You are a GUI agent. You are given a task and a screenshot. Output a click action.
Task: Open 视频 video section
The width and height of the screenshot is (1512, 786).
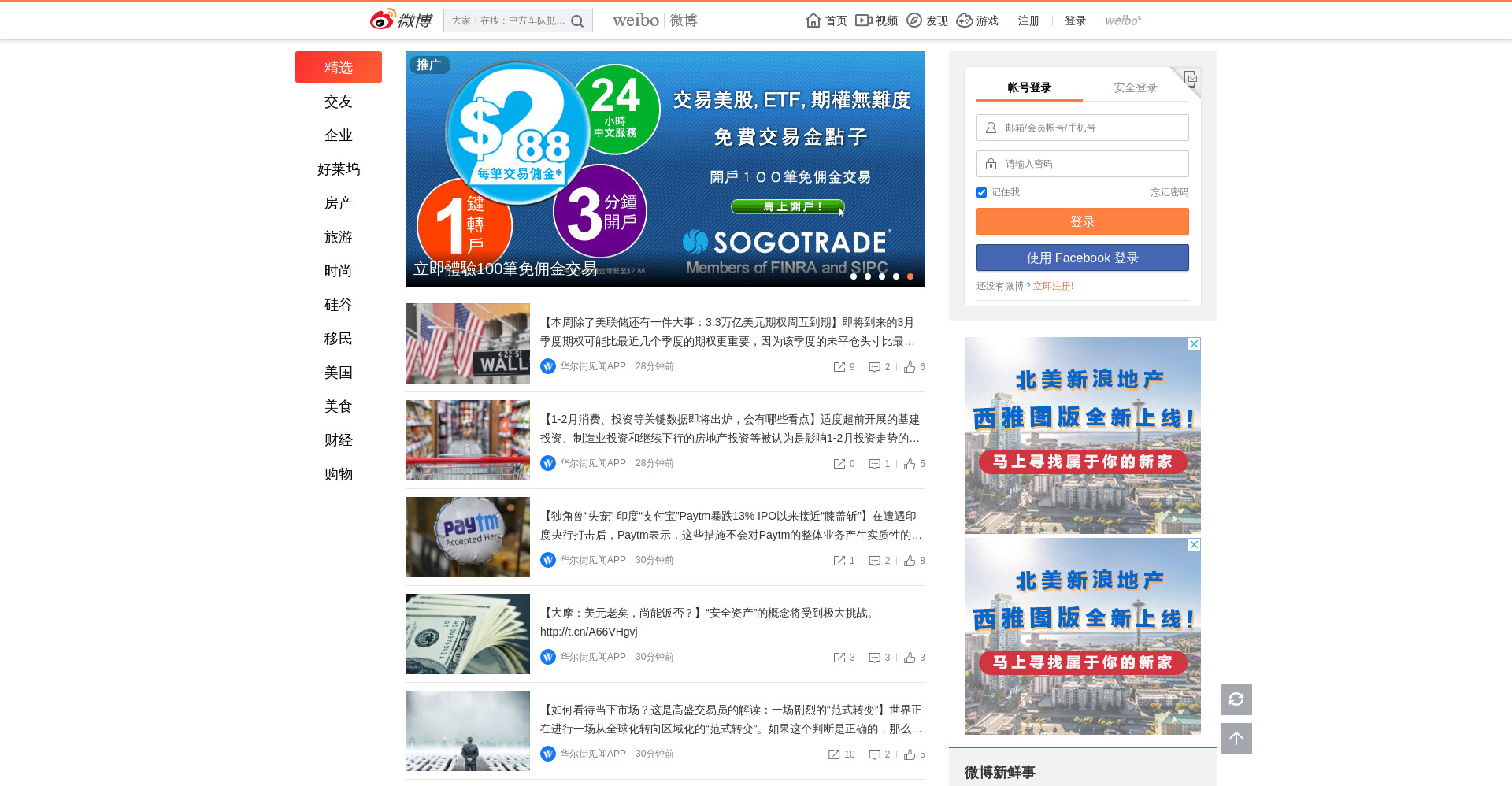pos(876,20)
